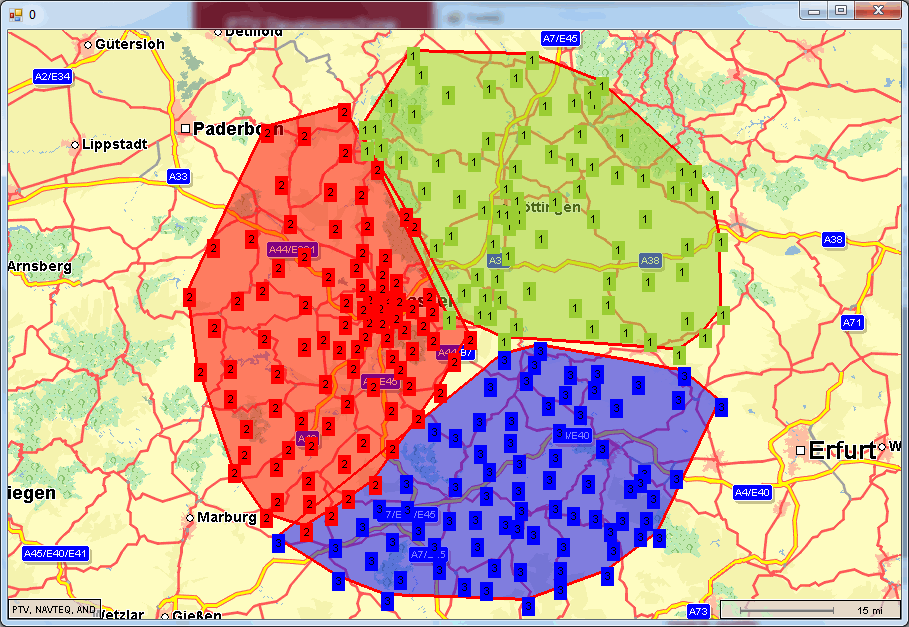Click the Gießen city label

(x=202, y=615)
